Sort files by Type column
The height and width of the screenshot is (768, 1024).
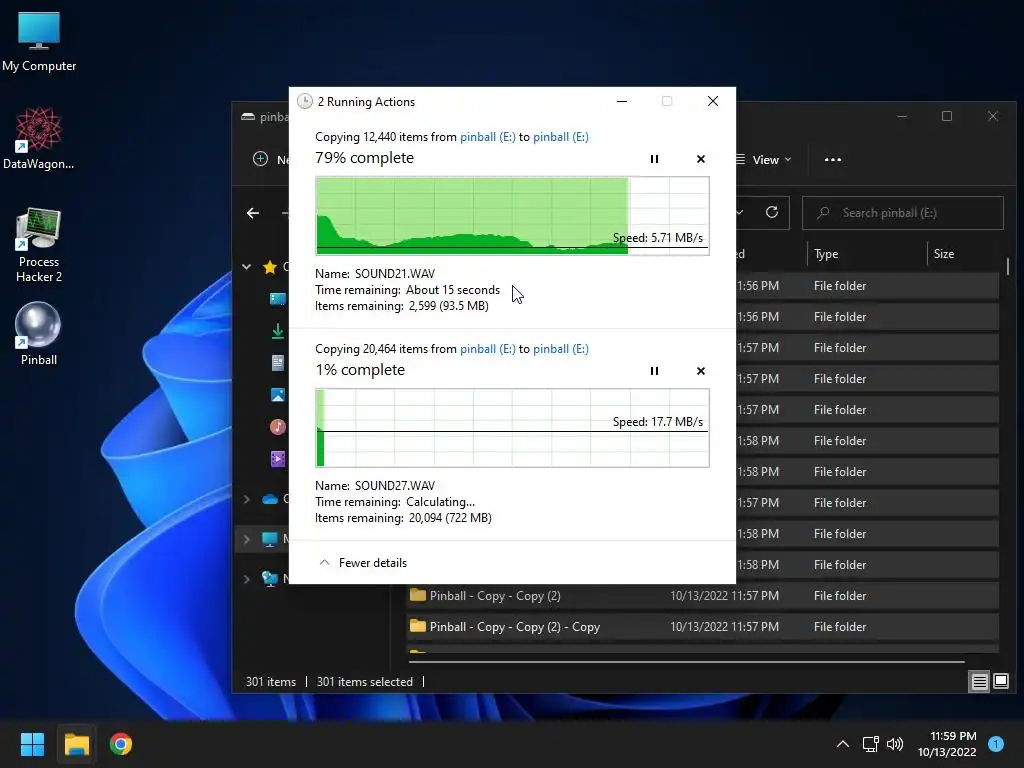(826, 254)
